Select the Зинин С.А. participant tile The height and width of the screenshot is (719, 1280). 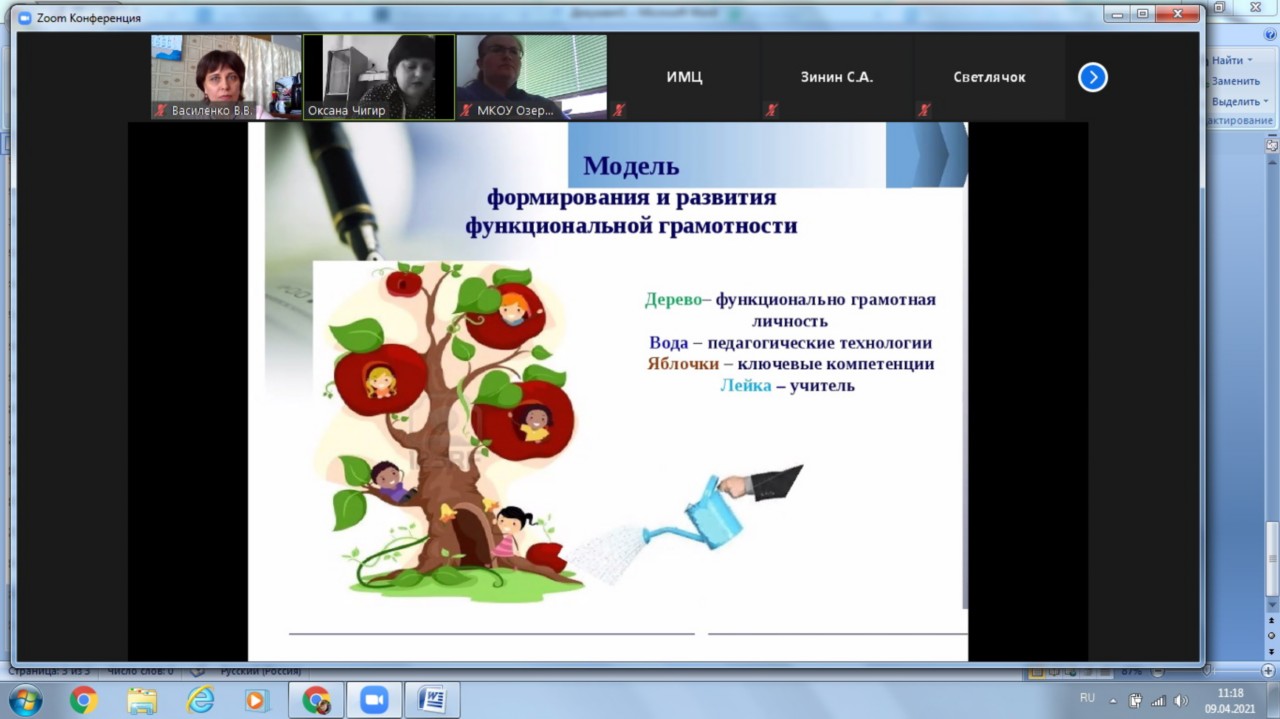836,77
